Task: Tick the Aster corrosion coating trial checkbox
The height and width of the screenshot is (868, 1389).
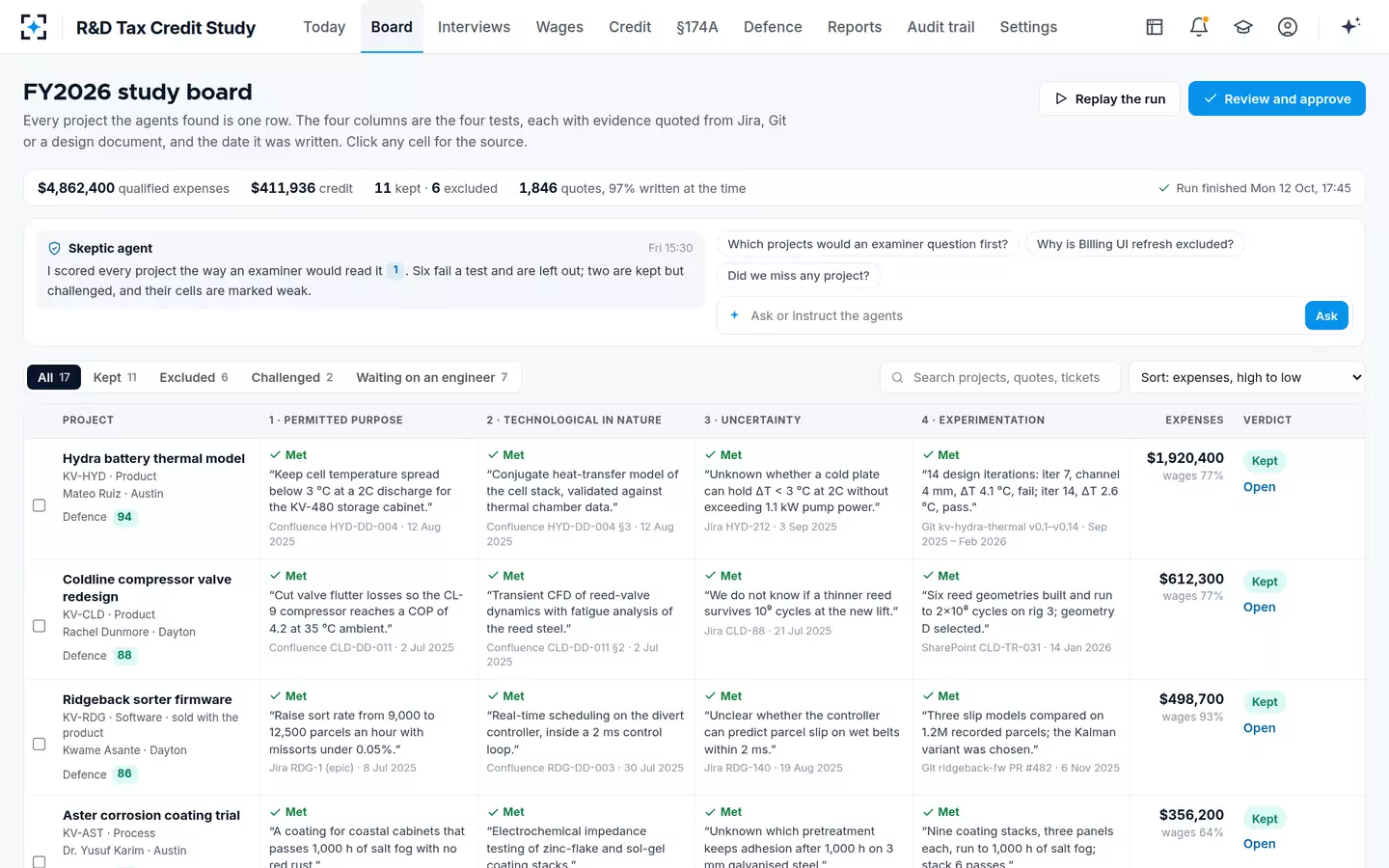Action: pos(40,861)
